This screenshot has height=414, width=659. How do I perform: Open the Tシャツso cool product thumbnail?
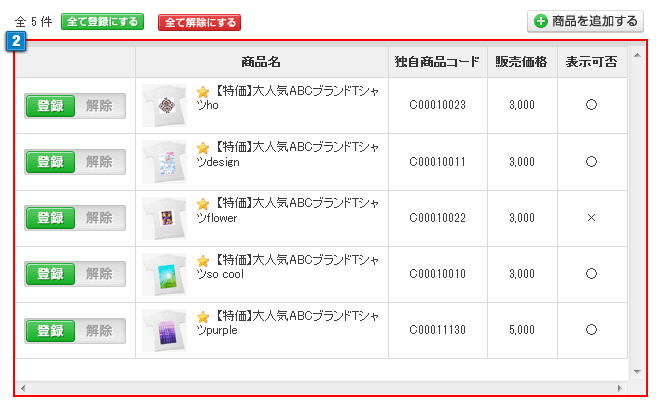pos(163,273)
